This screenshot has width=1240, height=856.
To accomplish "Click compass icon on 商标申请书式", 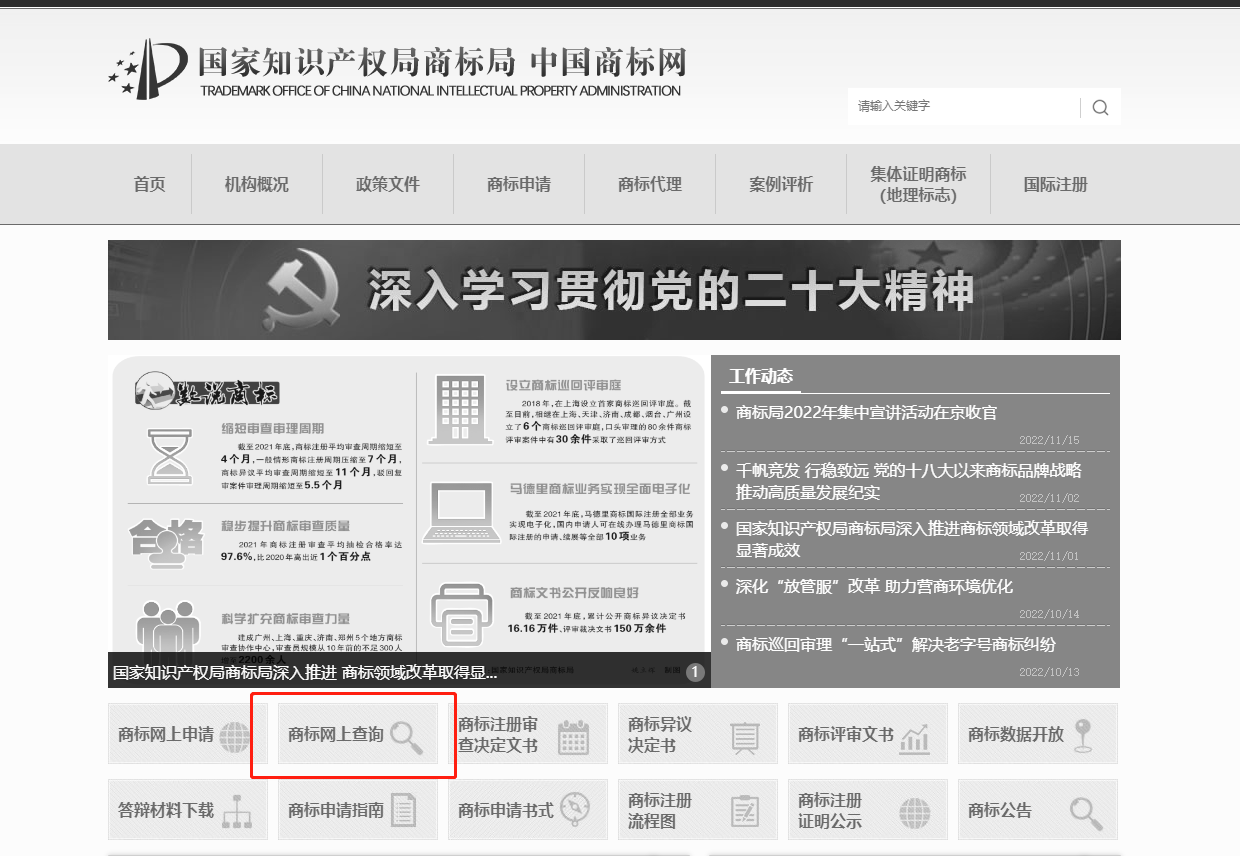I will [576, 808].
